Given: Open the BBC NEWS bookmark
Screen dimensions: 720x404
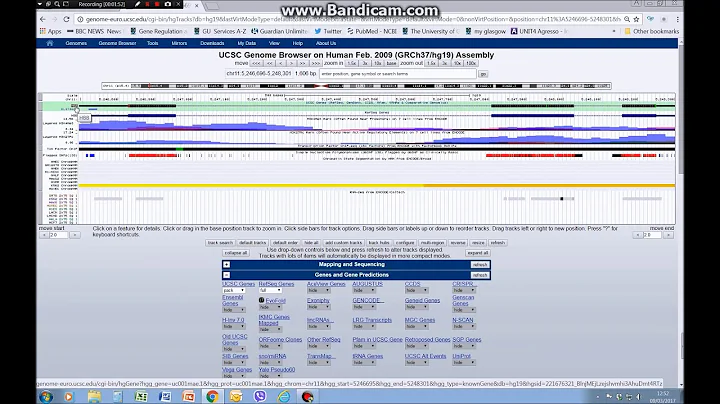Looking at the screenshot, I should tap(94, 31).
